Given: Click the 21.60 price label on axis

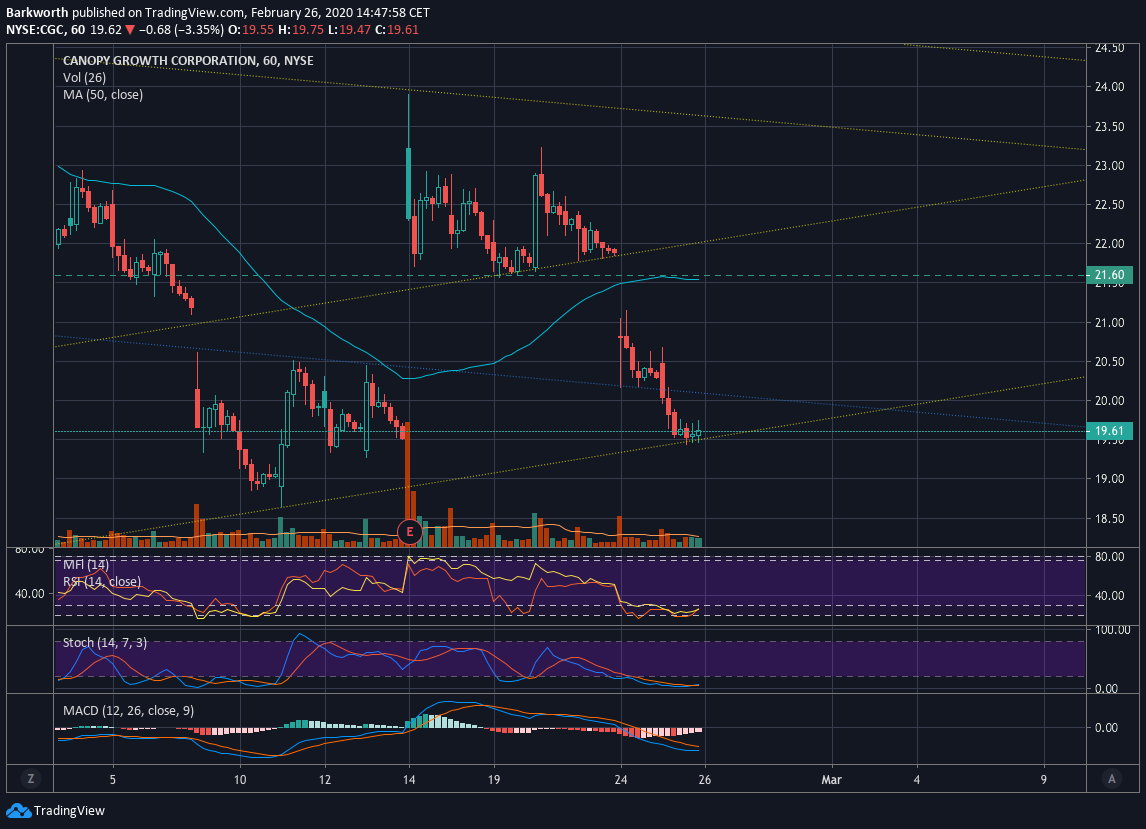Looking at the screenshot, I should tap(1109, 275).
